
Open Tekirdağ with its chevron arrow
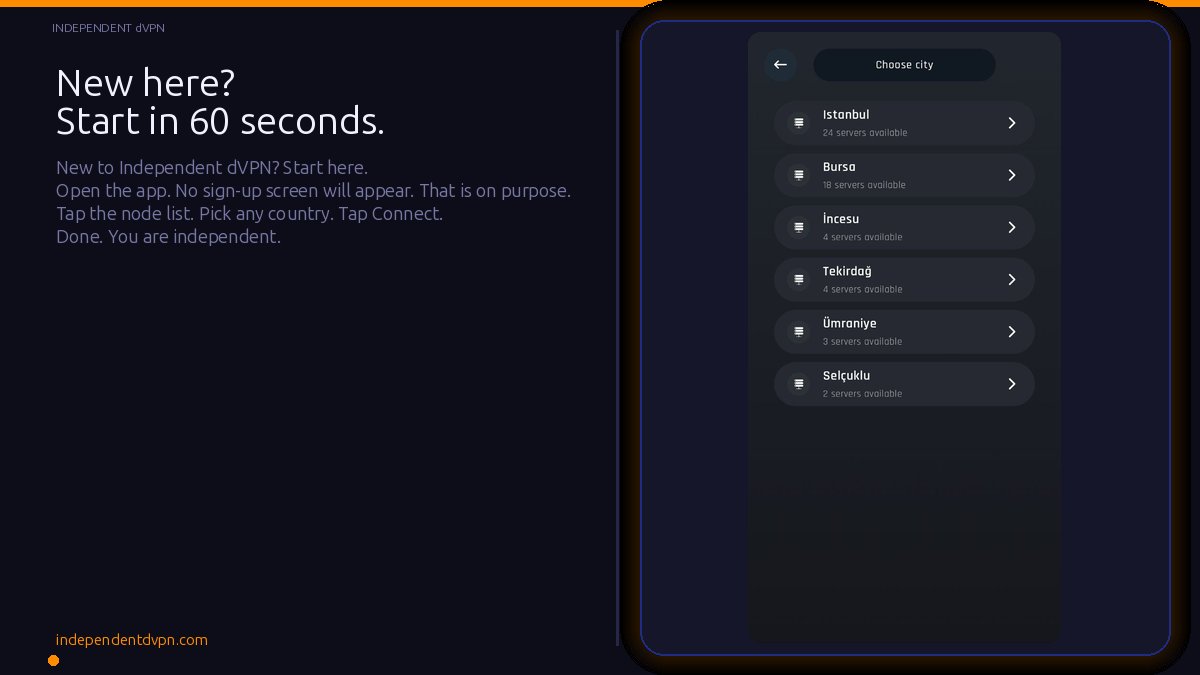coord(1012,279)
